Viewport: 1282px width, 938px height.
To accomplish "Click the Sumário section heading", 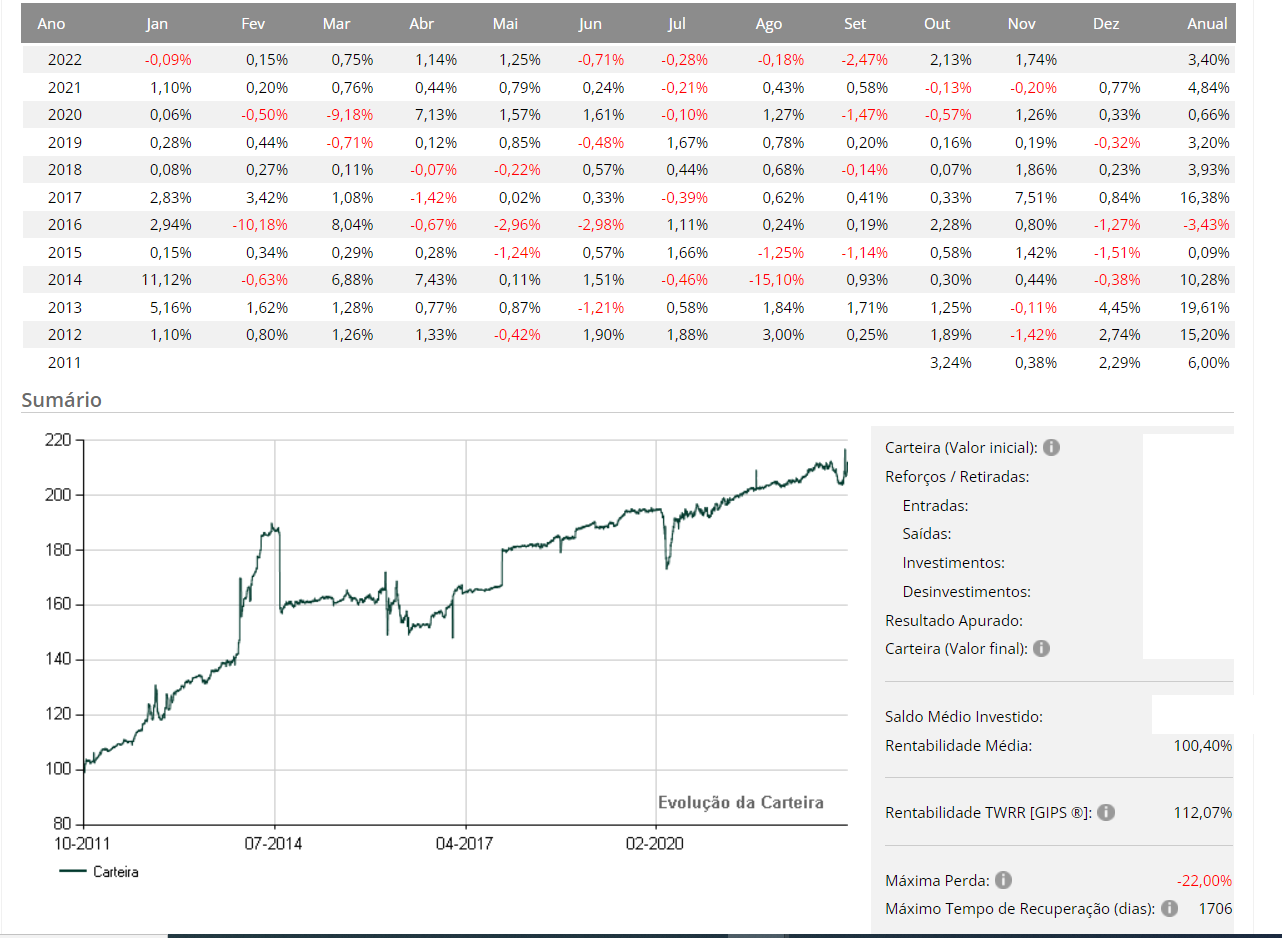I will coord(61,400).
